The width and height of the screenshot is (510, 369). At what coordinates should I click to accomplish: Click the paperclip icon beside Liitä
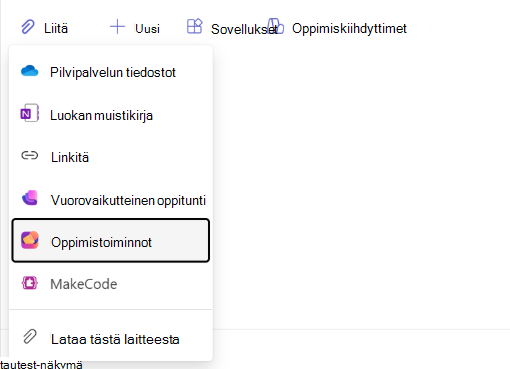28,27
